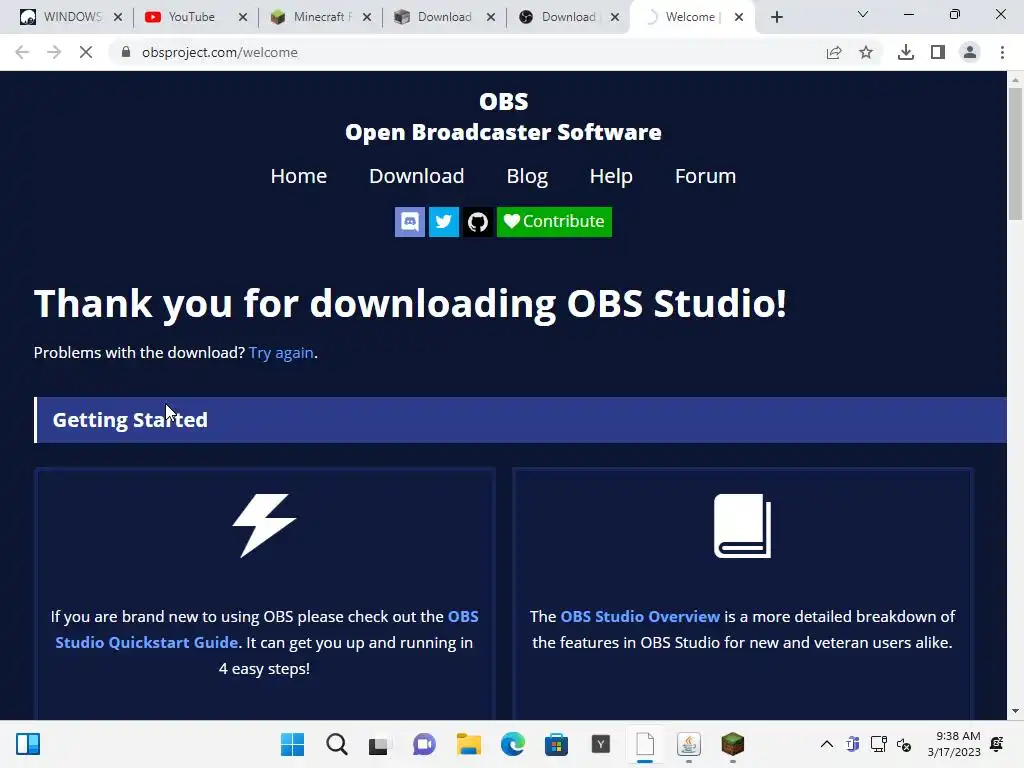Image resolution: width=1024 pixels, height=768 pixels.
Task: Open a new browser tab
Action: pos(776,17)
